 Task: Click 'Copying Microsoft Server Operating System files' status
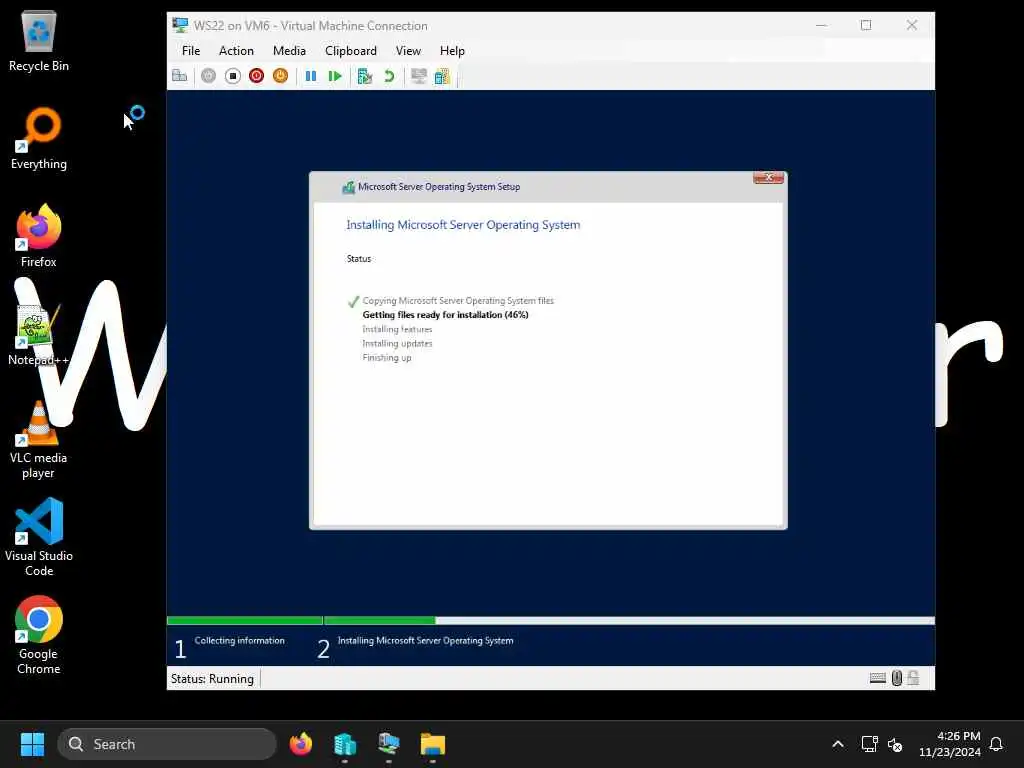click(458, 300)
